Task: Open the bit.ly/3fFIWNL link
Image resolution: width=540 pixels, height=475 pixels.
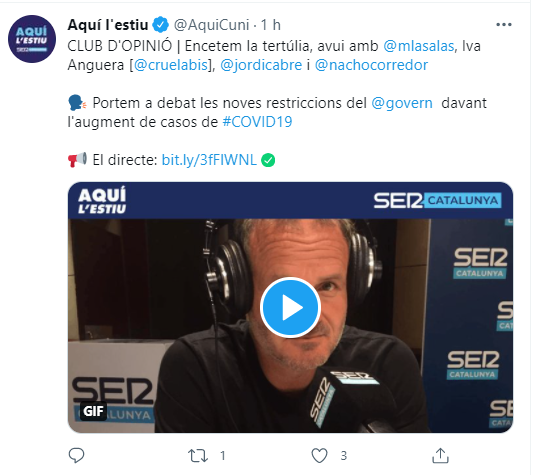Action: coord(209,160)
